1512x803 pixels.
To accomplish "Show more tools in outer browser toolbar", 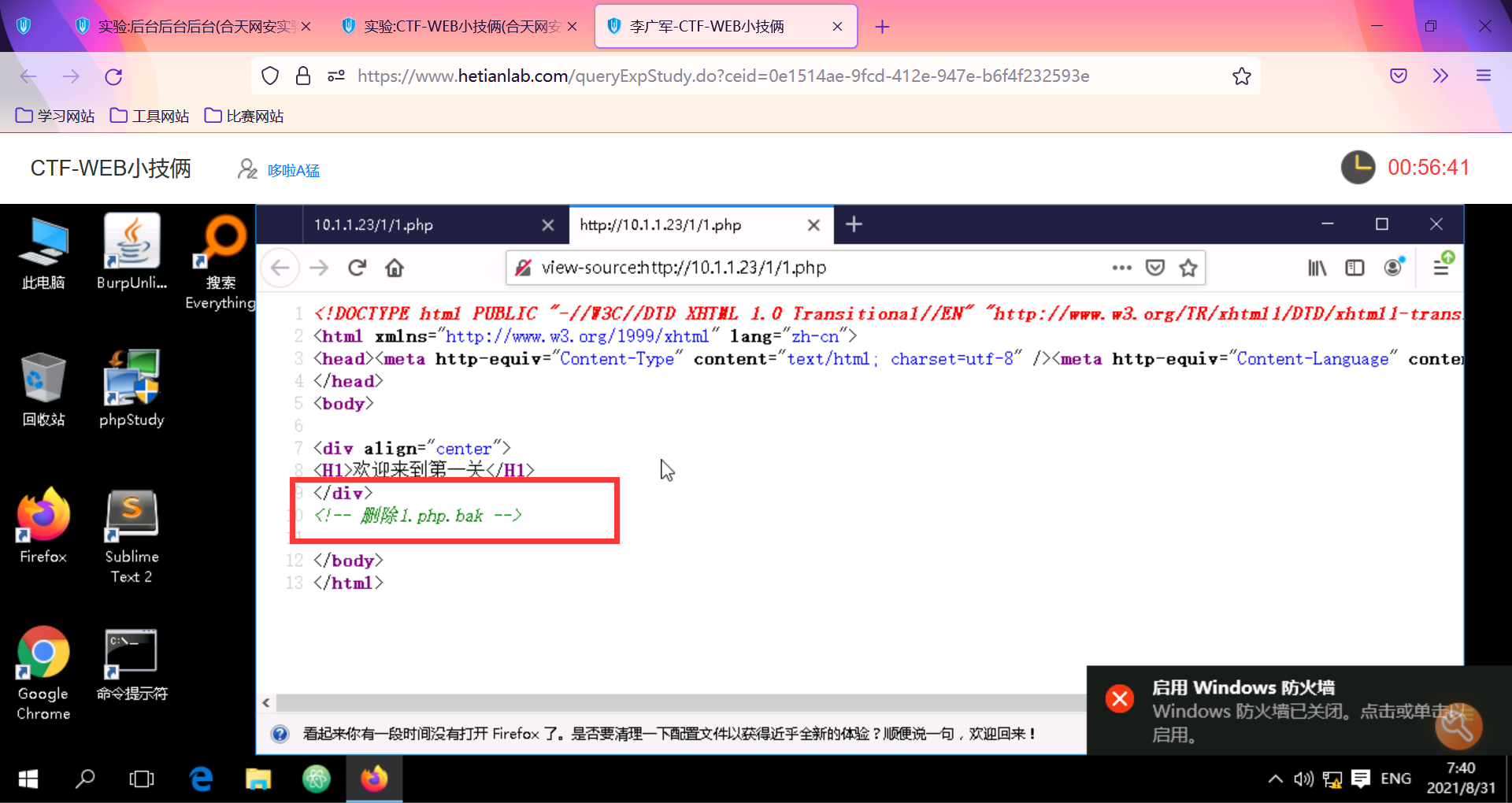I will tap(1440, 76).
